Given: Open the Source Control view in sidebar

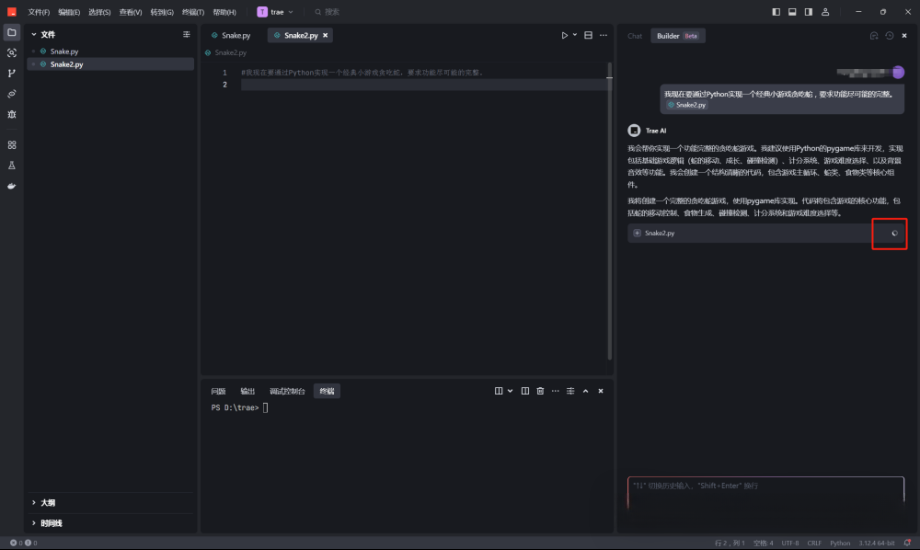Looking at the screenshot, I should tap(12, 73).
